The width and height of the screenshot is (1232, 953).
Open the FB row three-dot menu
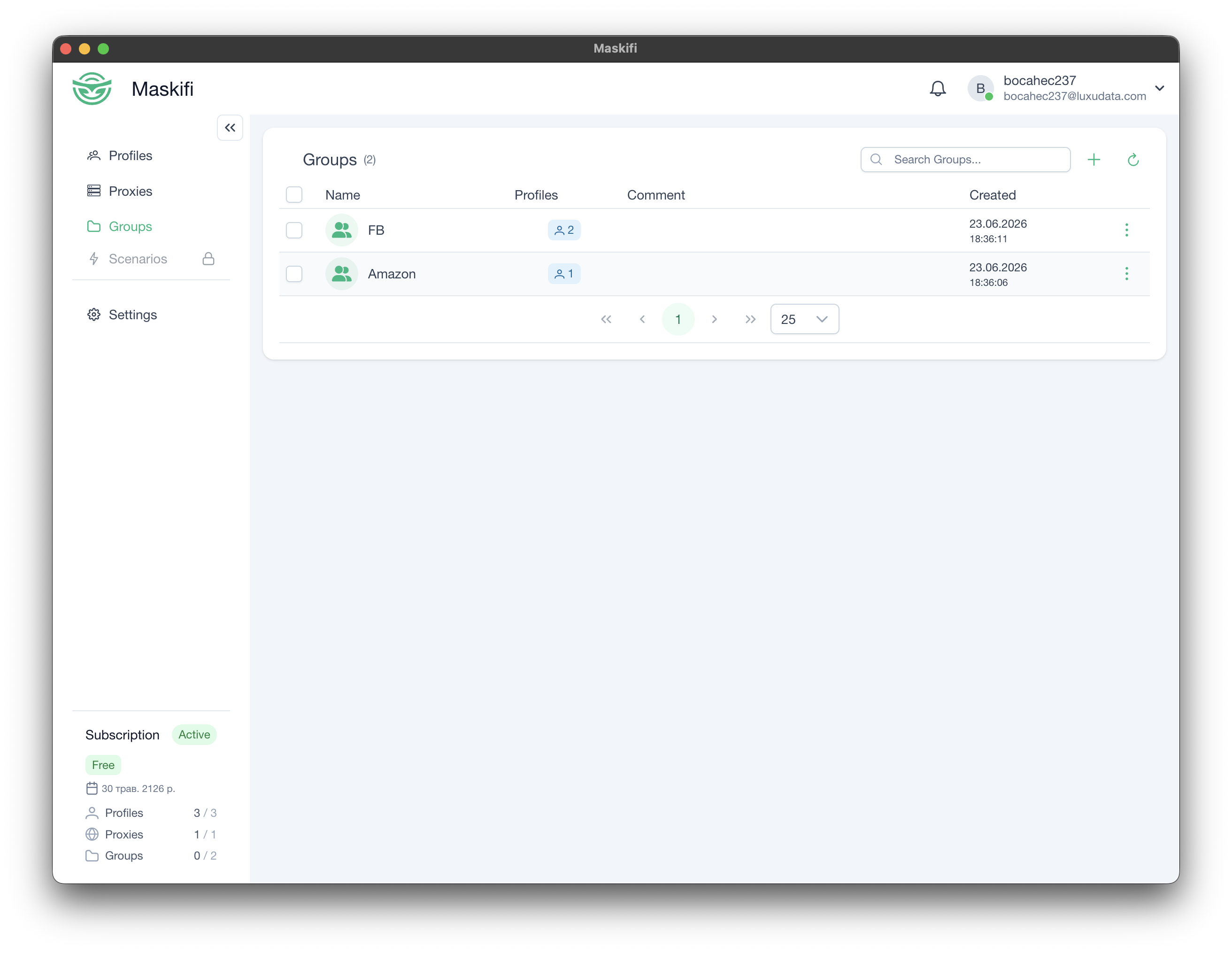(x=1126, y=230)
